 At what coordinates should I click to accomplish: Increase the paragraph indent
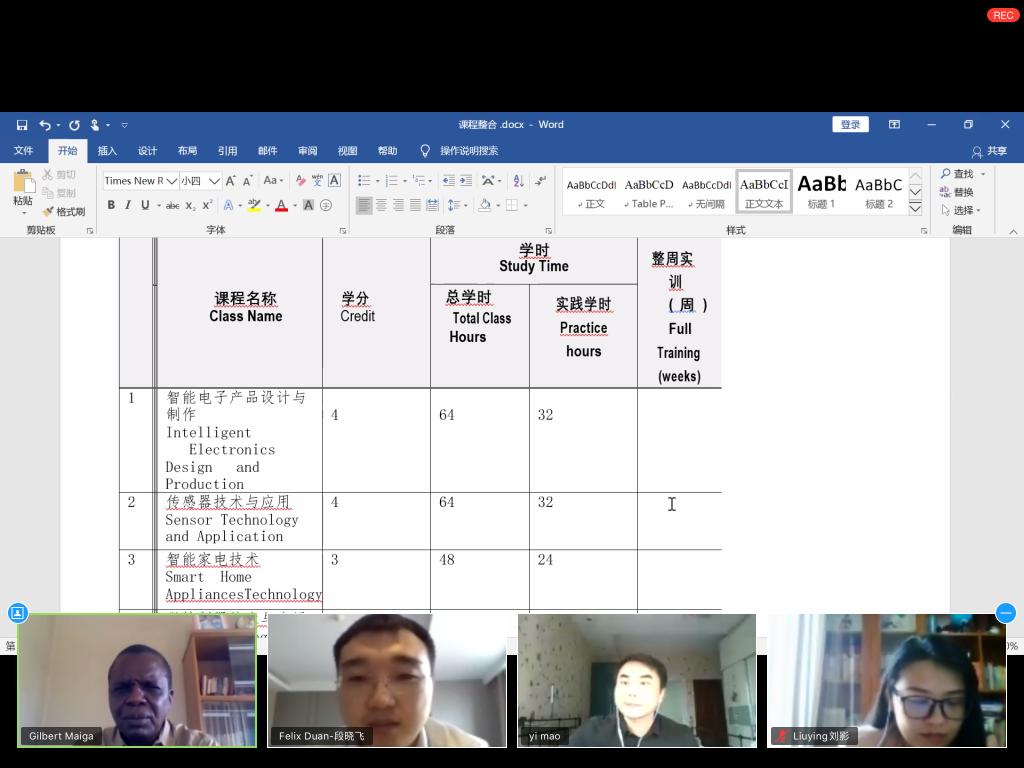click(x=466, y=181)
